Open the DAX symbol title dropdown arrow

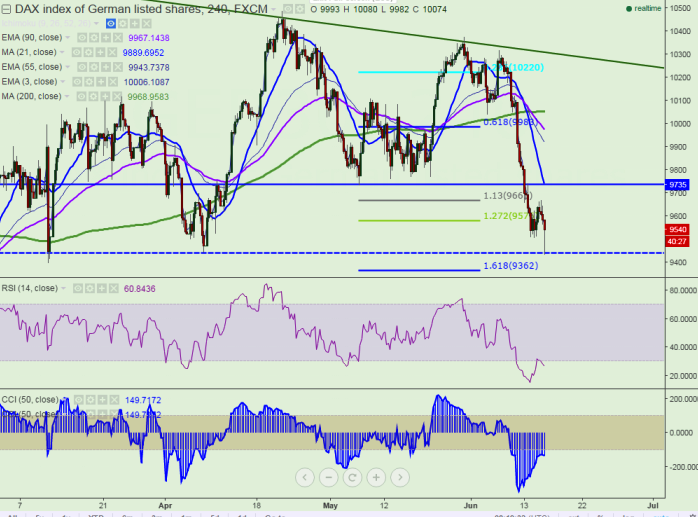[274, 9]
